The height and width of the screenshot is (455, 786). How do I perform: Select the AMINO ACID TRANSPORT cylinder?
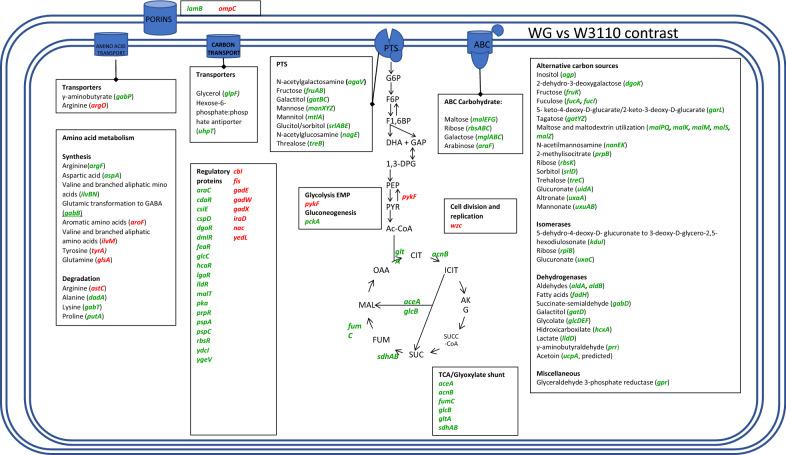coord(111,45)
